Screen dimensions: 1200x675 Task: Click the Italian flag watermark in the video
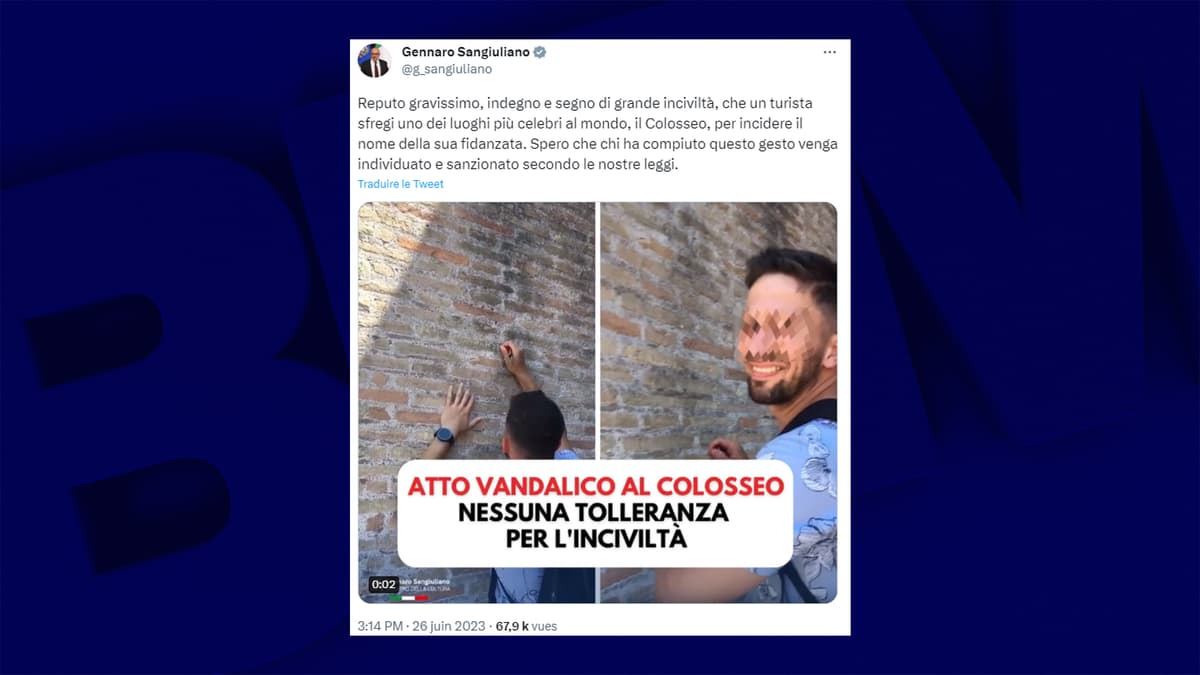click(408, 597)
